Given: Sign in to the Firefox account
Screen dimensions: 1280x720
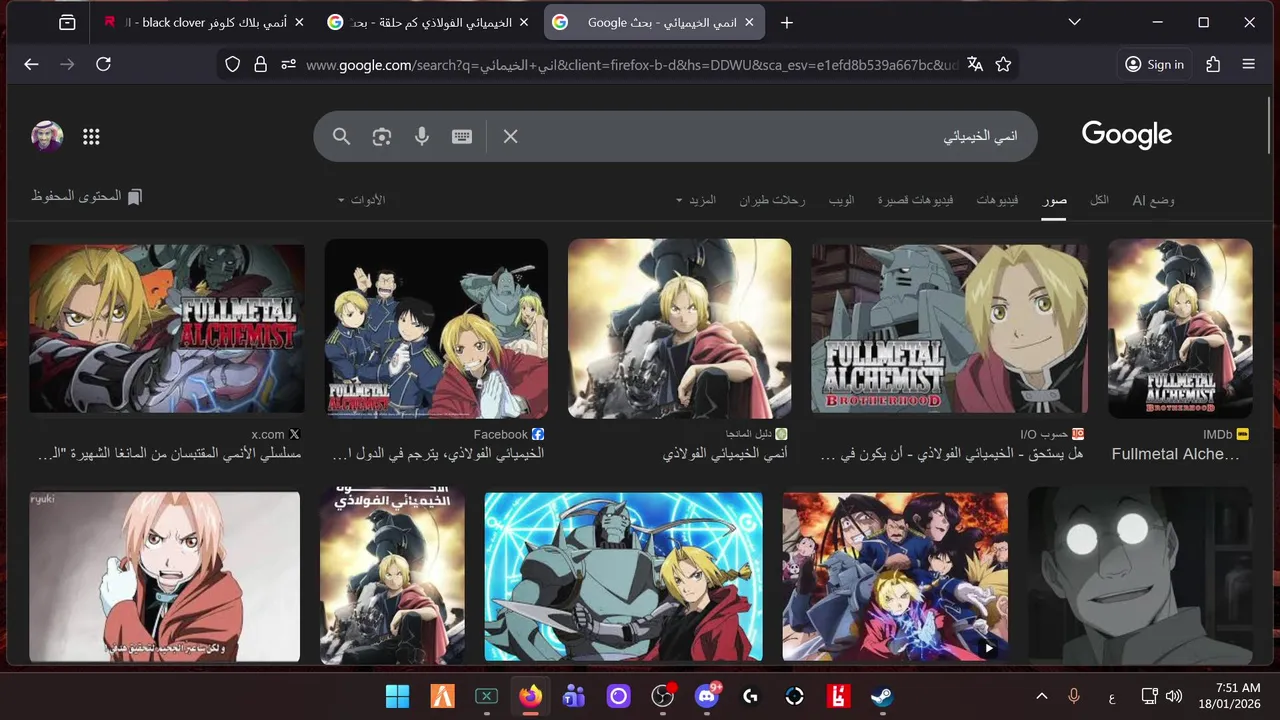Looking at the screenshot, I should pos(1154,64).
